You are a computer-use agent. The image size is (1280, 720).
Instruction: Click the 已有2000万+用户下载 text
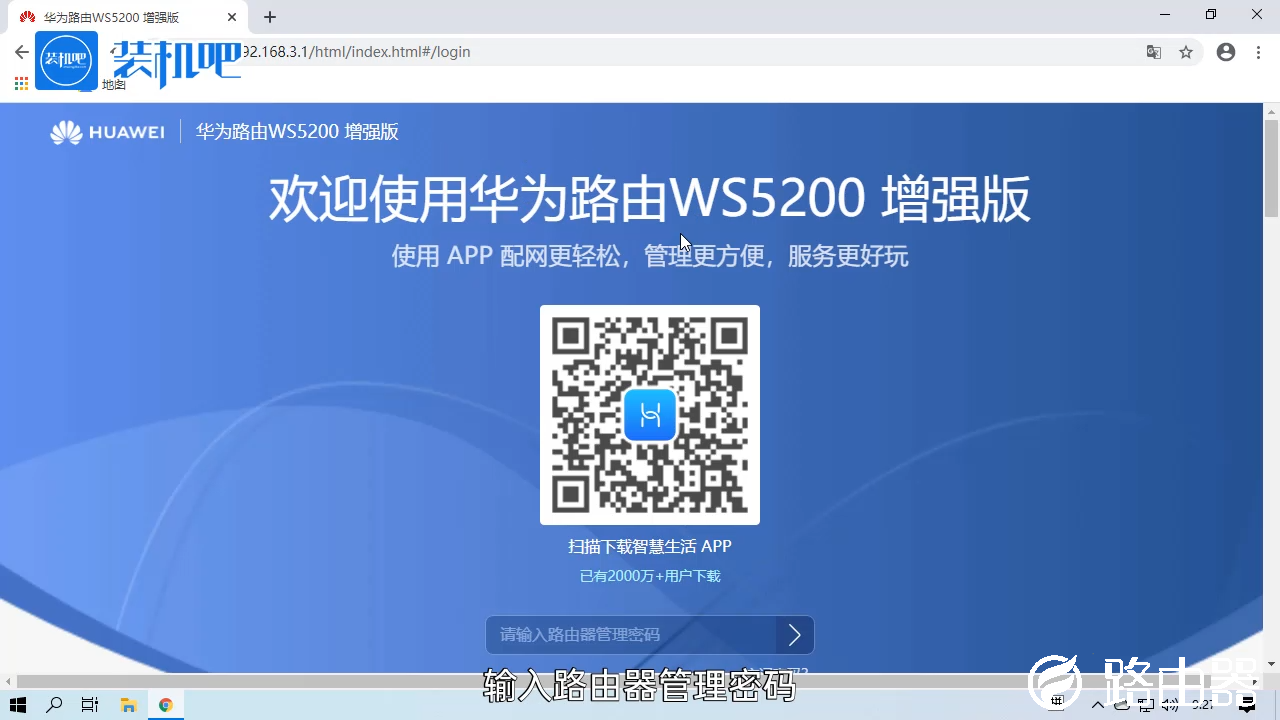[650, 576]
